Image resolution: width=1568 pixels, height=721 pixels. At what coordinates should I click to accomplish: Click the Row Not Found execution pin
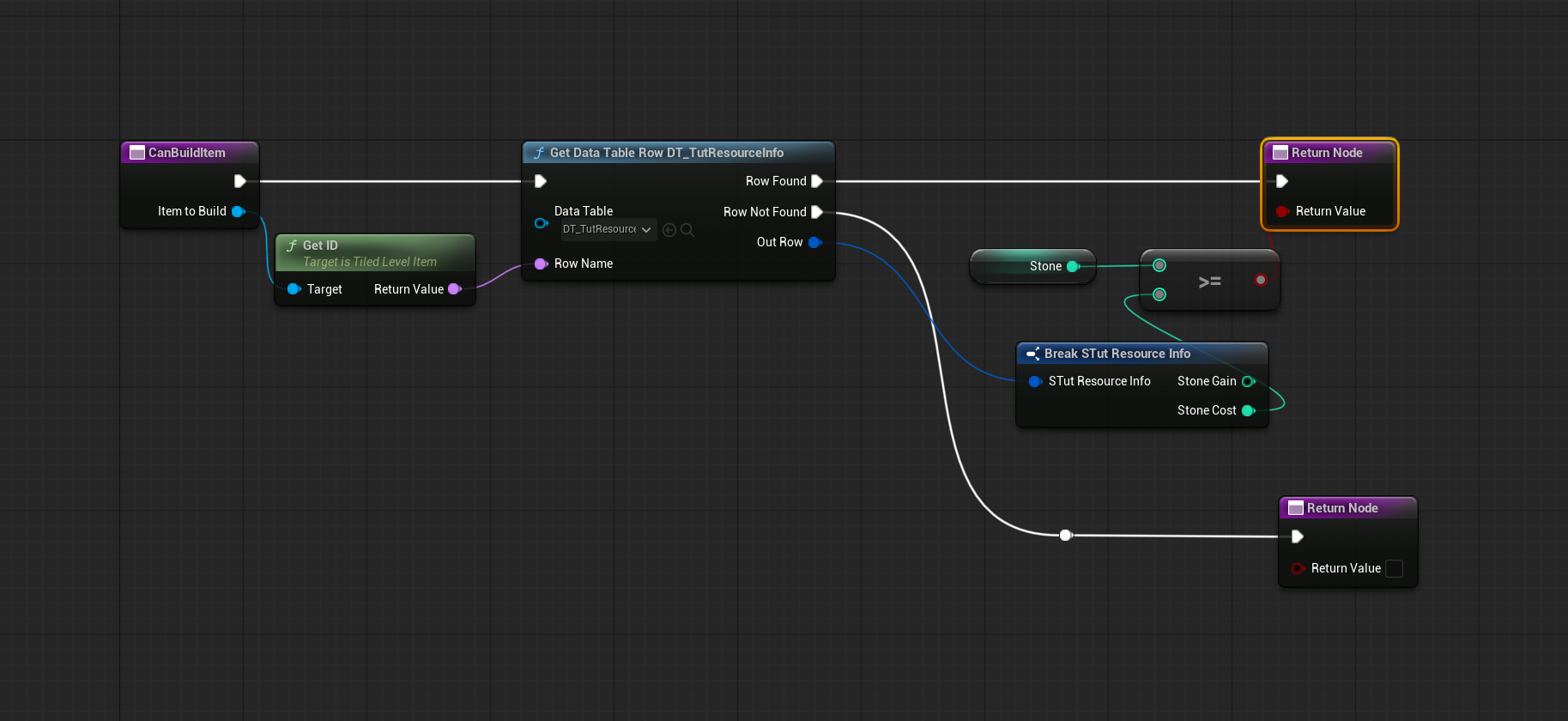(x=817, y=212)
